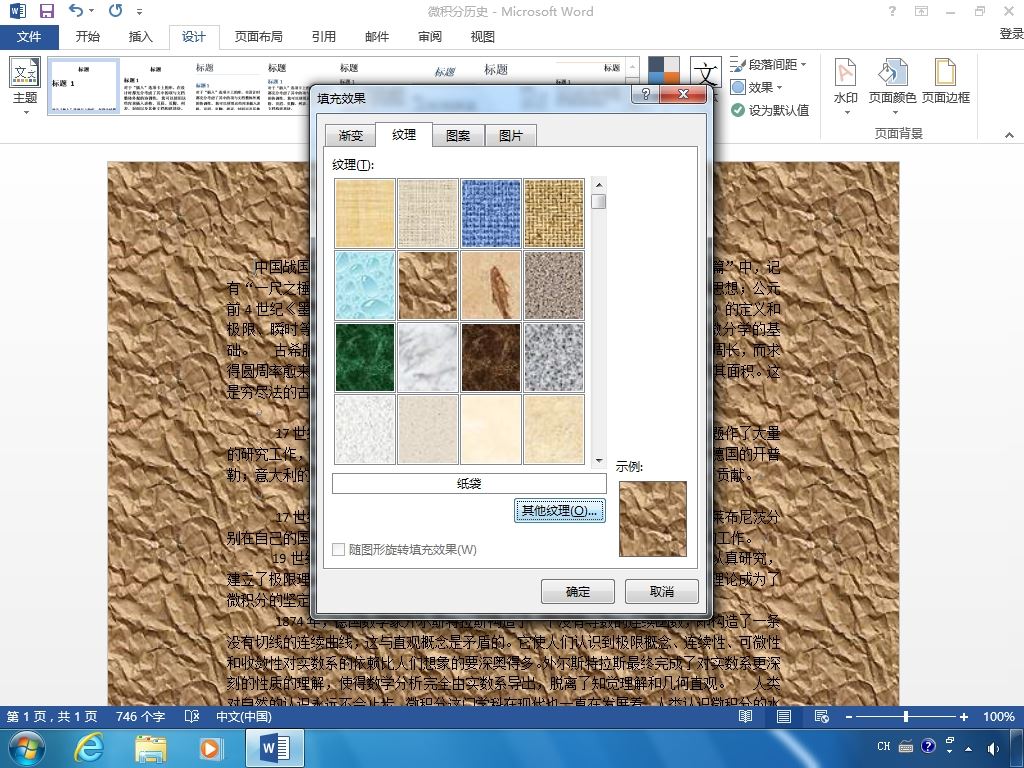Show hidden tray icons

click(x=968, y=748)
